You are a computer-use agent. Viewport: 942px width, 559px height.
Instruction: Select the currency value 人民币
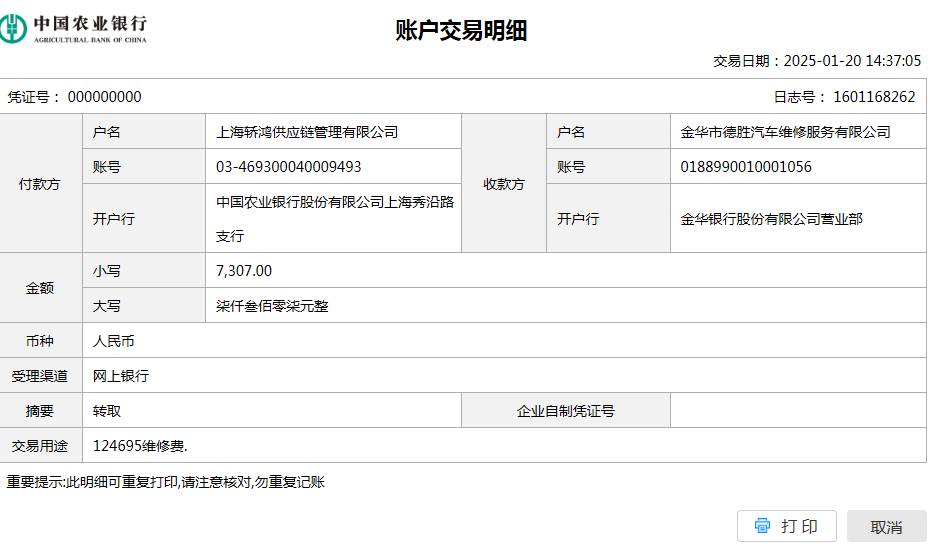[x=114, y=341]
